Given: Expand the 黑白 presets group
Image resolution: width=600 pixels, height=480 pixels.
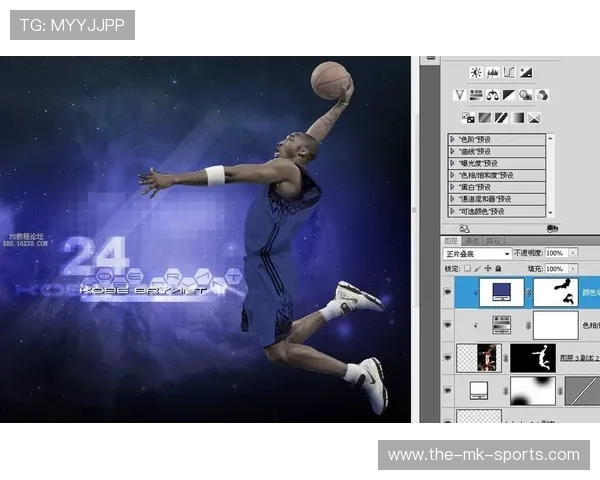Looking at the screenshot, I should [452, 187].
